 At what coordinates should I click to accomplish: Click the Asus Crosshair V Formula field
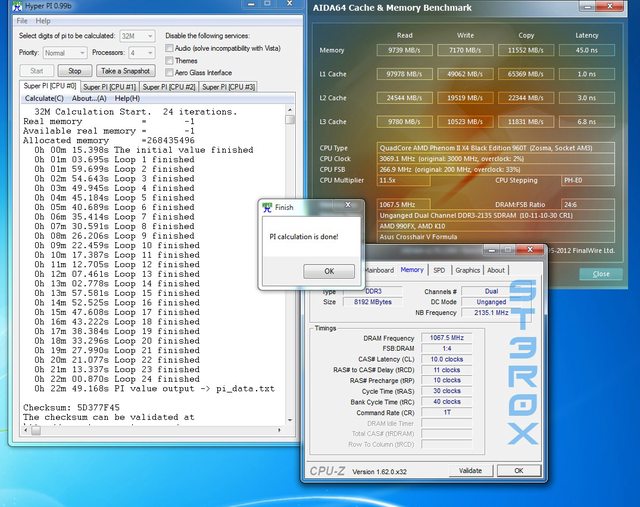point(496,237)
